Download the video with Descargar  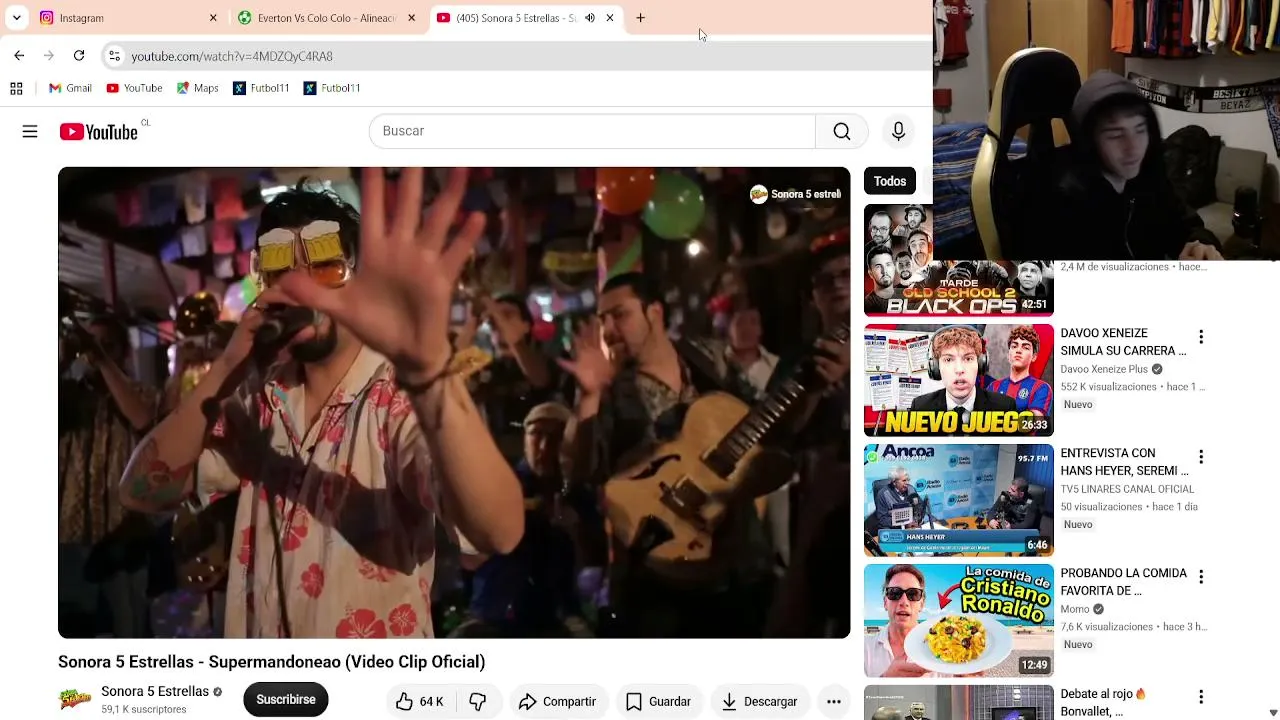(760, 701)
